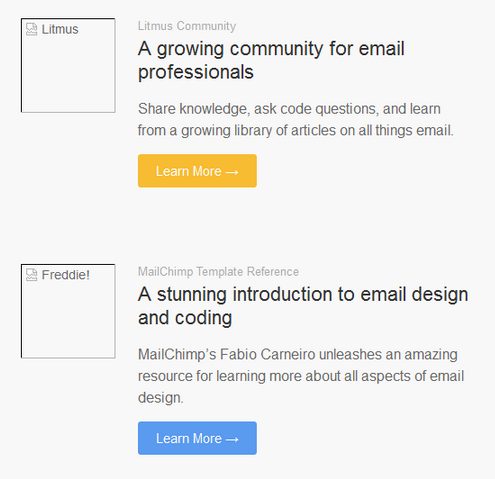Image resolution: width=495 pixels, height=479 pixels.
Task: Click the arrow in the blue Learn More button
Action: pyautogui.click(x=232, y=439)
